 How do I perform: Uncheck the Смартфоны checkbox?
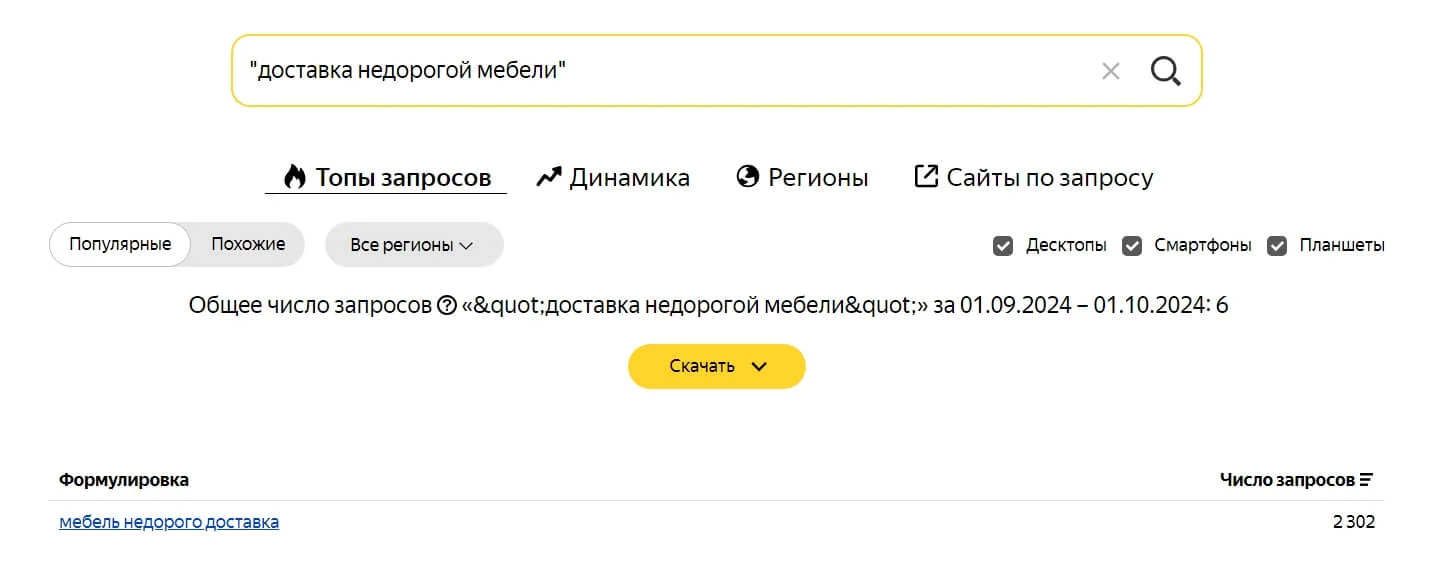click(x=1132, y=245)
